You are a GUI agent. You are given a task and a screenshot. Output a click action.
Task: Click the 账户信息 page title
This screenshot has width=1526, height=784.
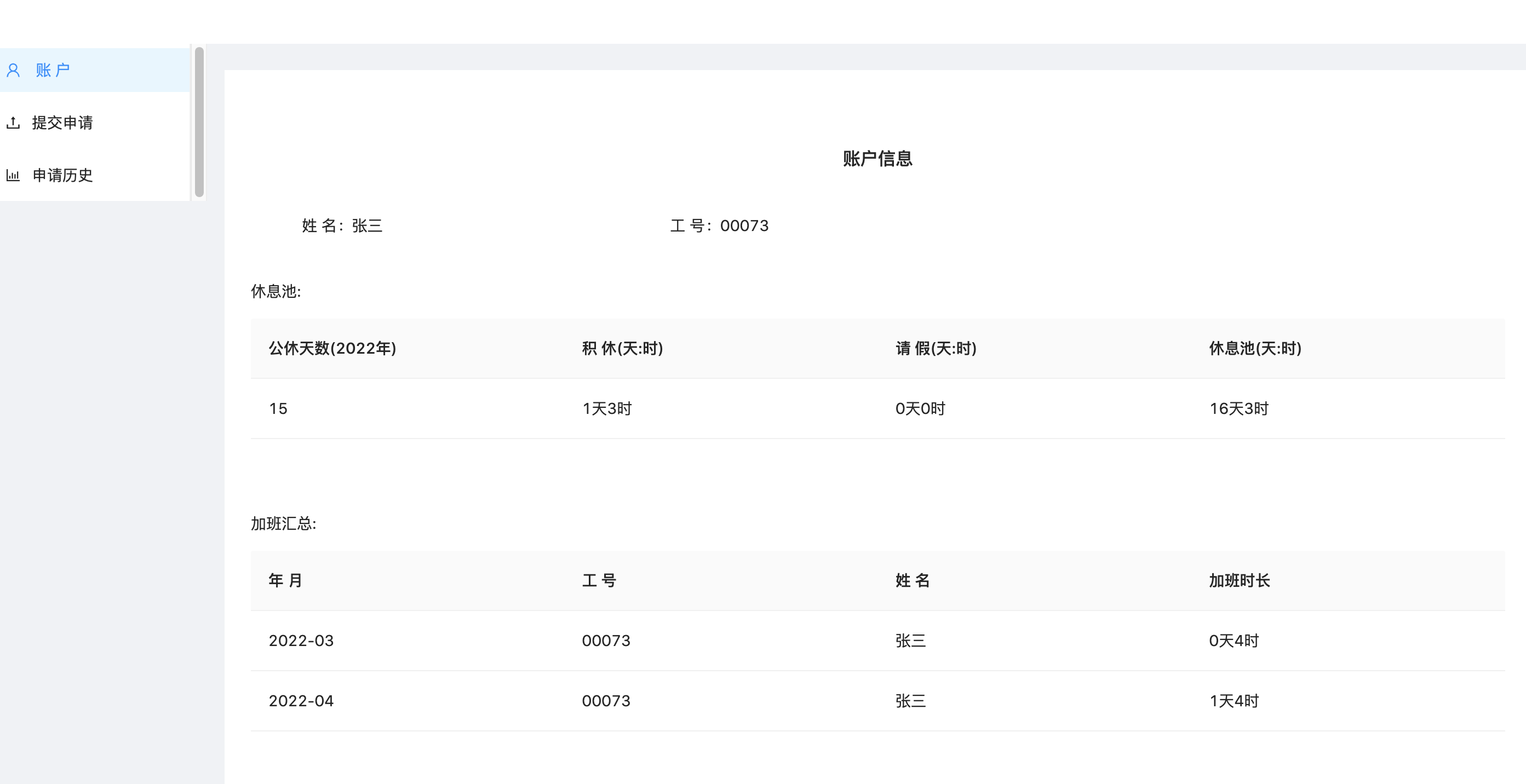tap(877, 159)
